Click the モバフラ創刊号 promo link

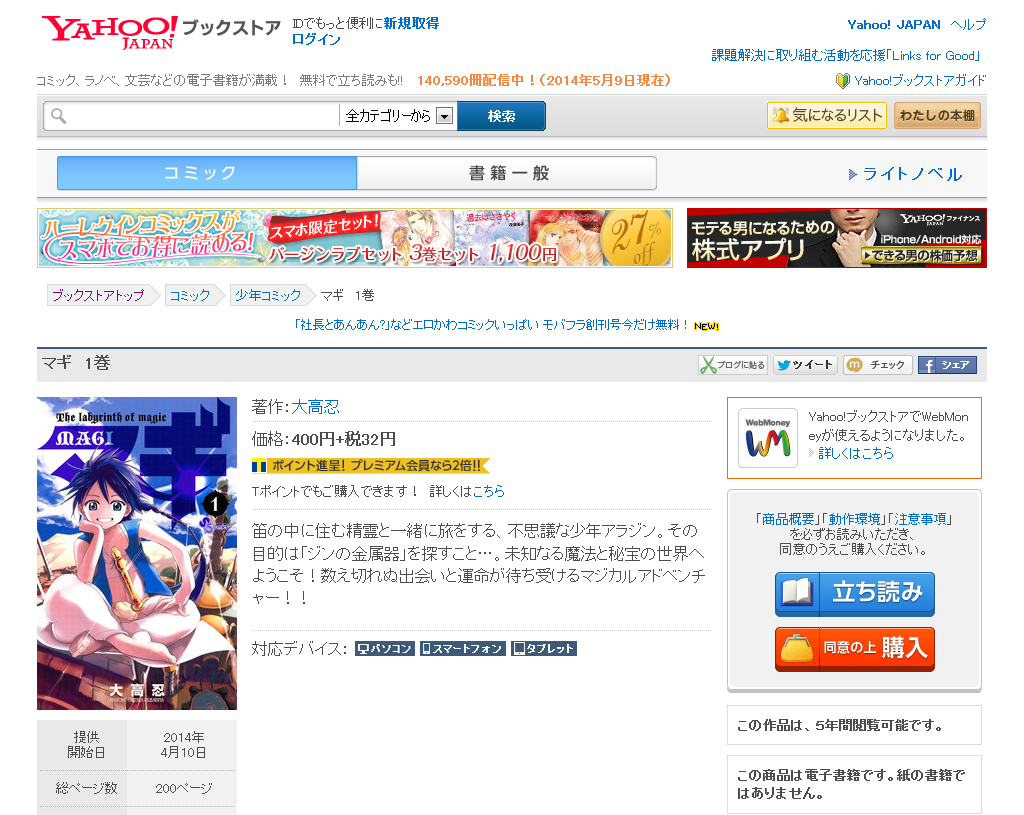tap(491, 325)
